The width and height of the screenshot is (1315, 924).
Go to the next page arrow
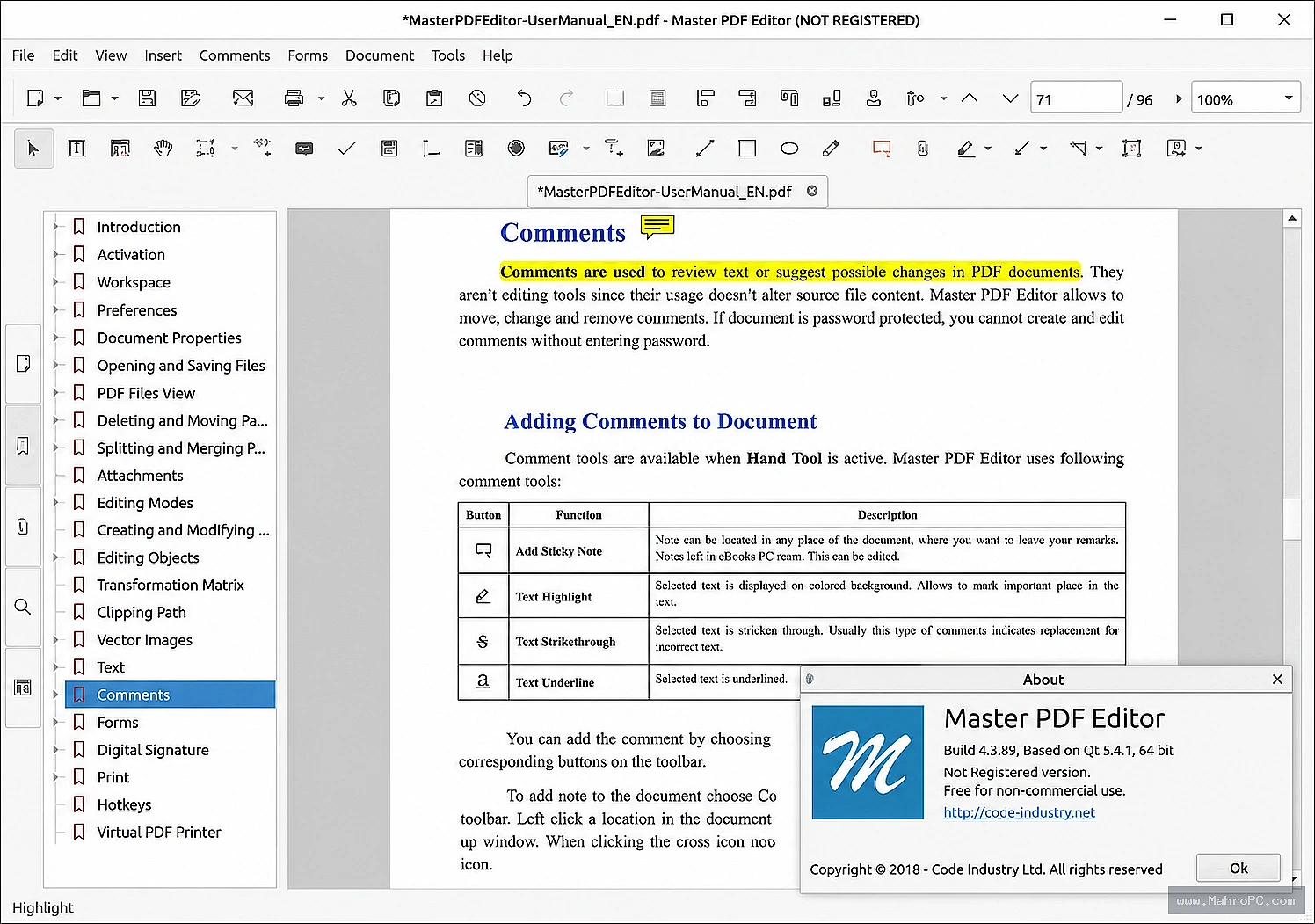1011,98
